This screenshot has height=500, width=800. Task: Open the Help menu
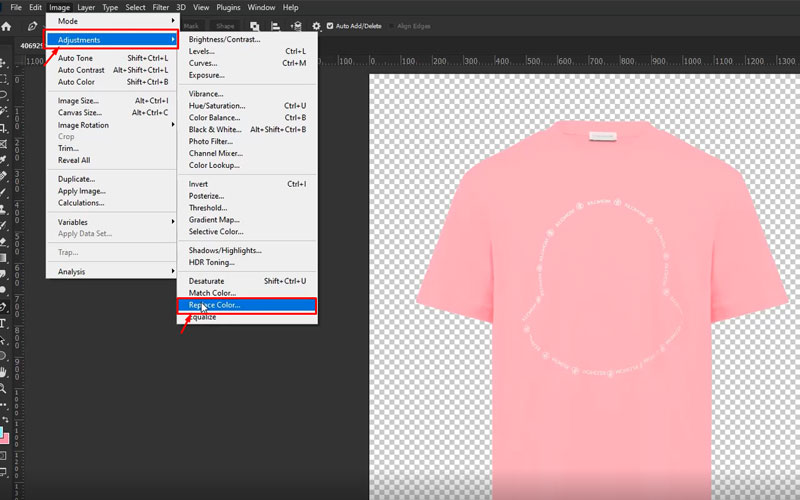pyautogui.click(x=290, y=7)
